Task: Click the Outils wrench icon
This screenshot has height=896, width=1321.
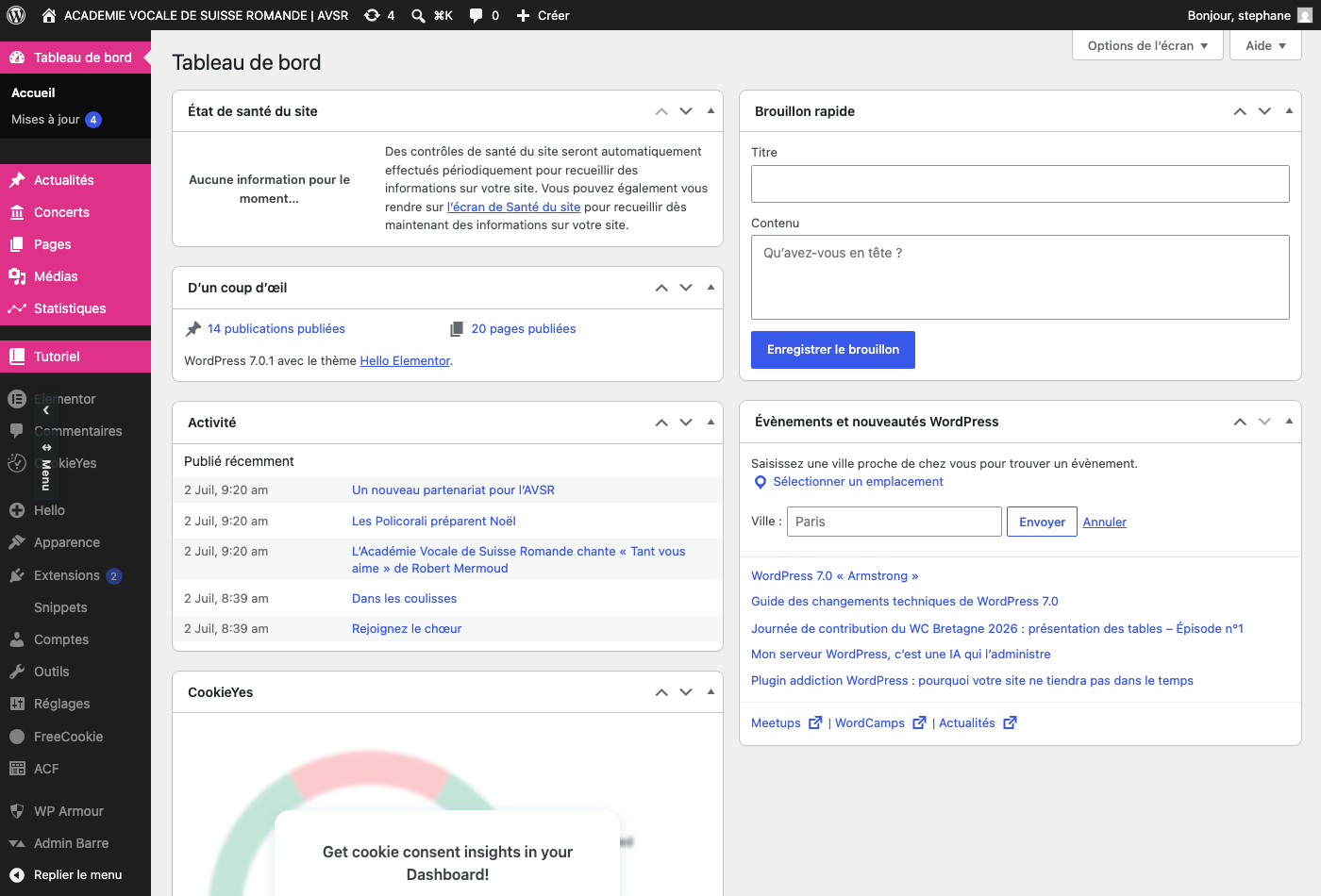Action: point(17,672)
